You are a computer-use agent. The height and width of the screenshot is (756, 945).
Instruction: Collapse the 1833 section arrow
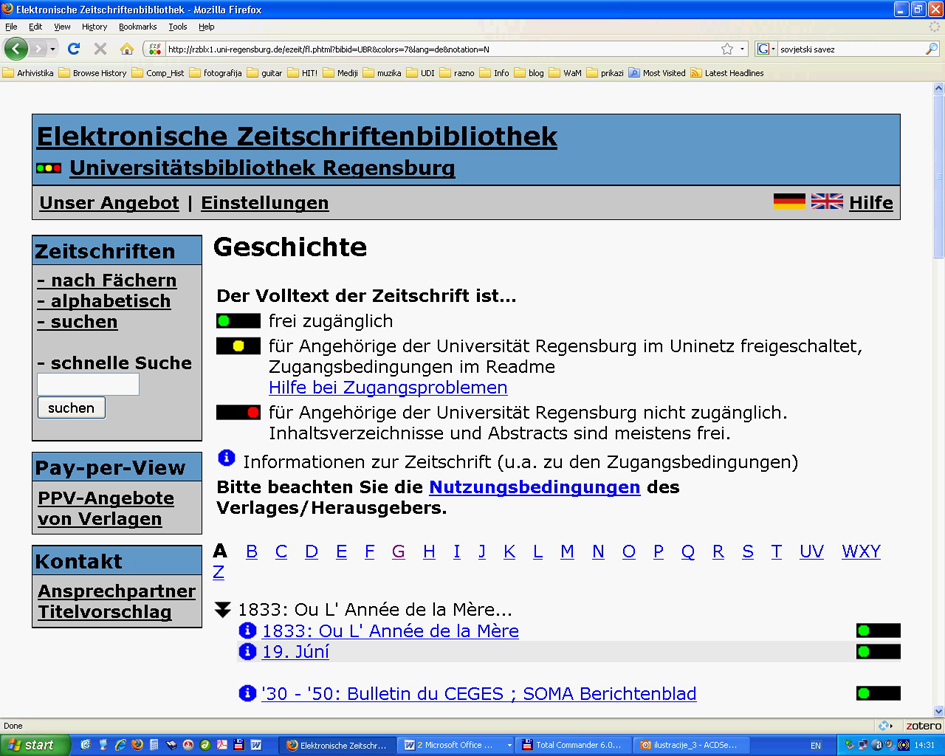[222, 610]
